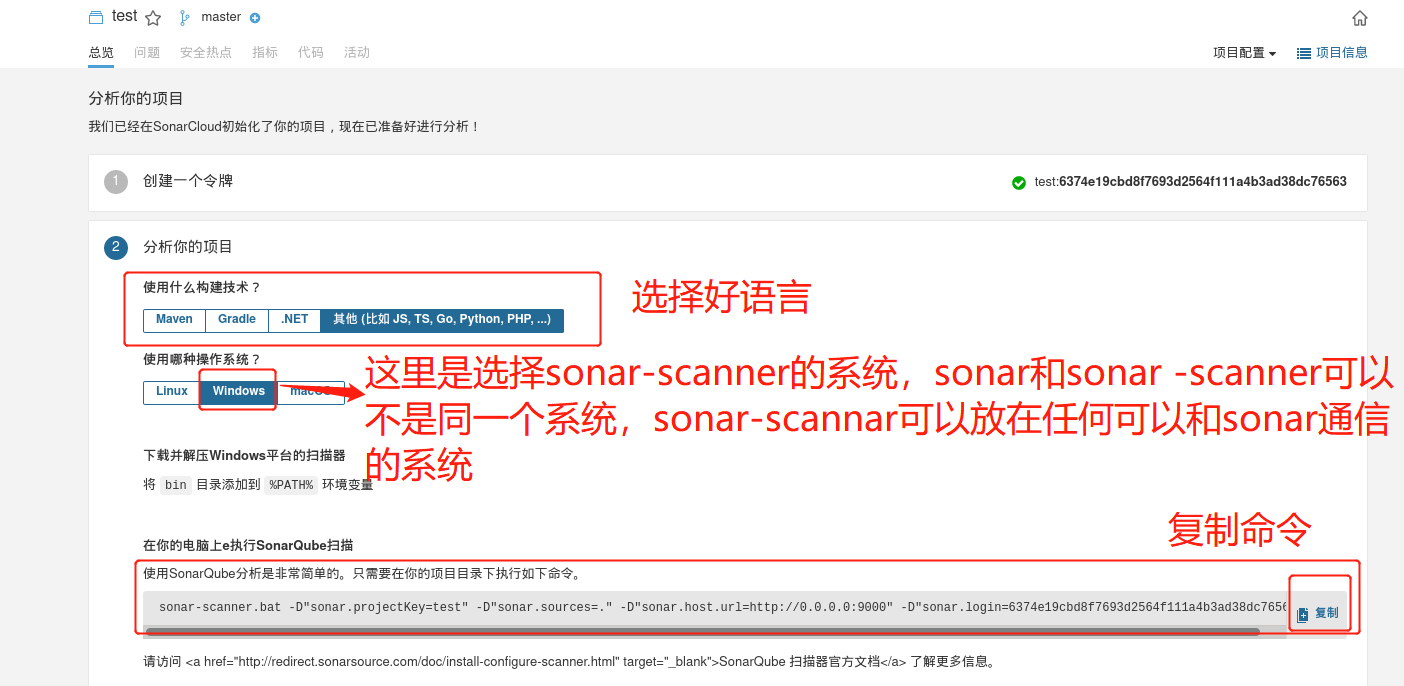The height and width of the screenshot is (686, 1404).
Task: Expand step 1 创建一个令牌
Action: [188, 181]
